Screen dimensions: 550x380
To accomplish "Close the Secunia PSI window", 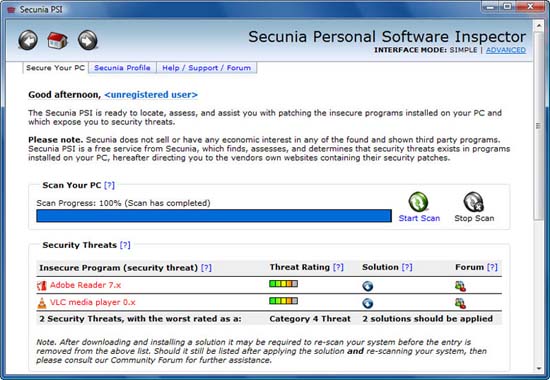I will [x=530, y=7].
